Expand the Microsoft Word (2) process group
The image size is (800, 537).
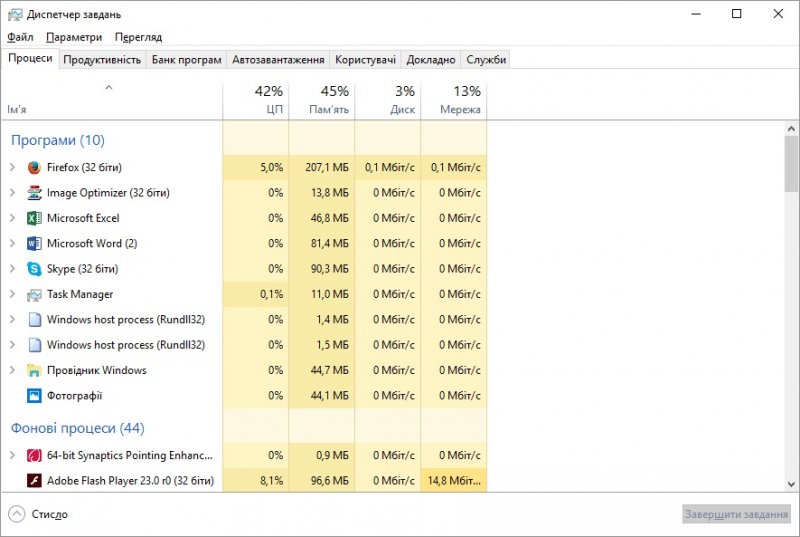[13, 243]
